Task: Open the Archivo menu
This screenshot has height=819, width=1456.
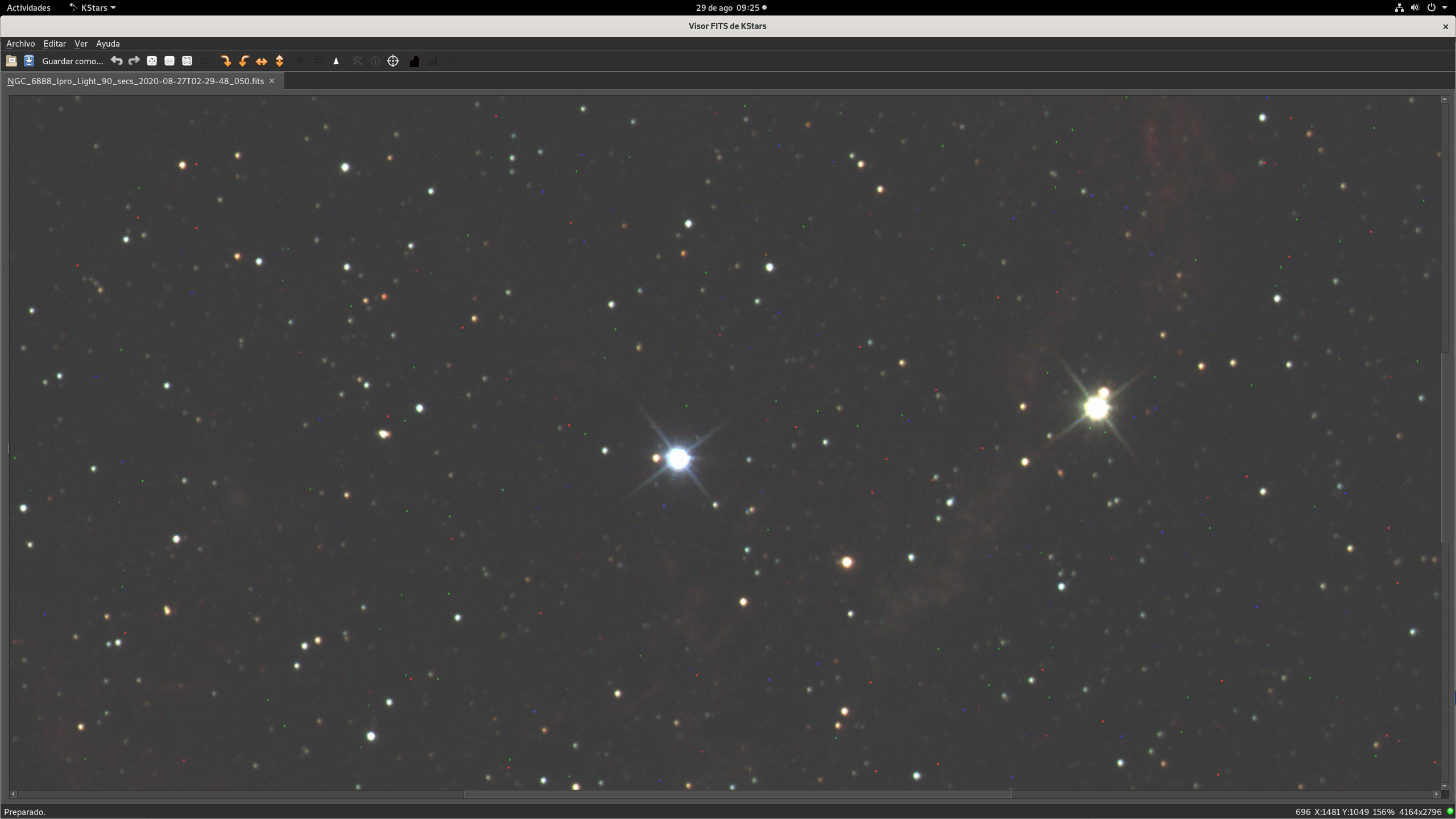Action: coord(20,43)
